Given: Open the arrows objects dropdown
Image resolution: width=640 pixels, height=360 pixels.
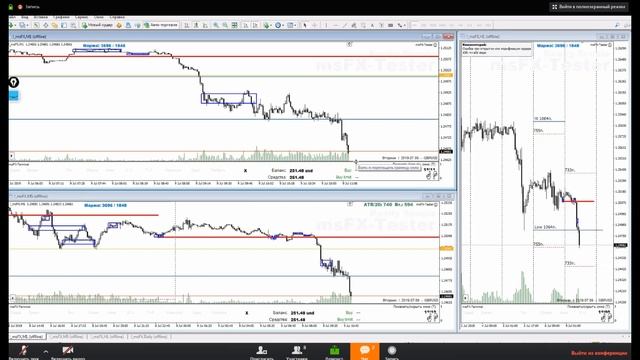Looking at the screenshot, I should click(401, 25).
